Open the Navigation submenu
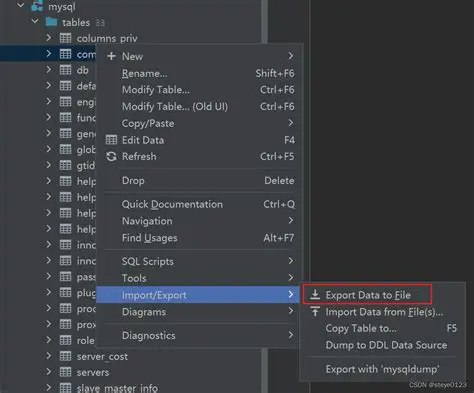 pyautogui.click(x=199, y=221)
